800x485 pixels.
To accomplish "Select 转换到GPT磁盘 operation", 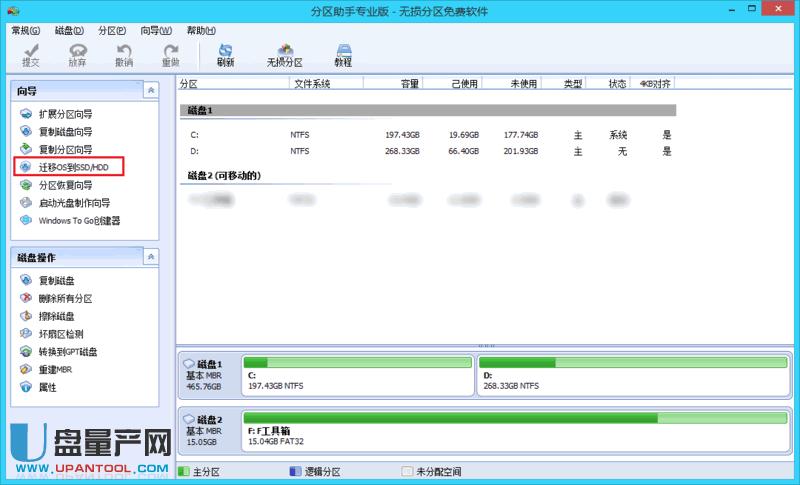I will point(67,352).
